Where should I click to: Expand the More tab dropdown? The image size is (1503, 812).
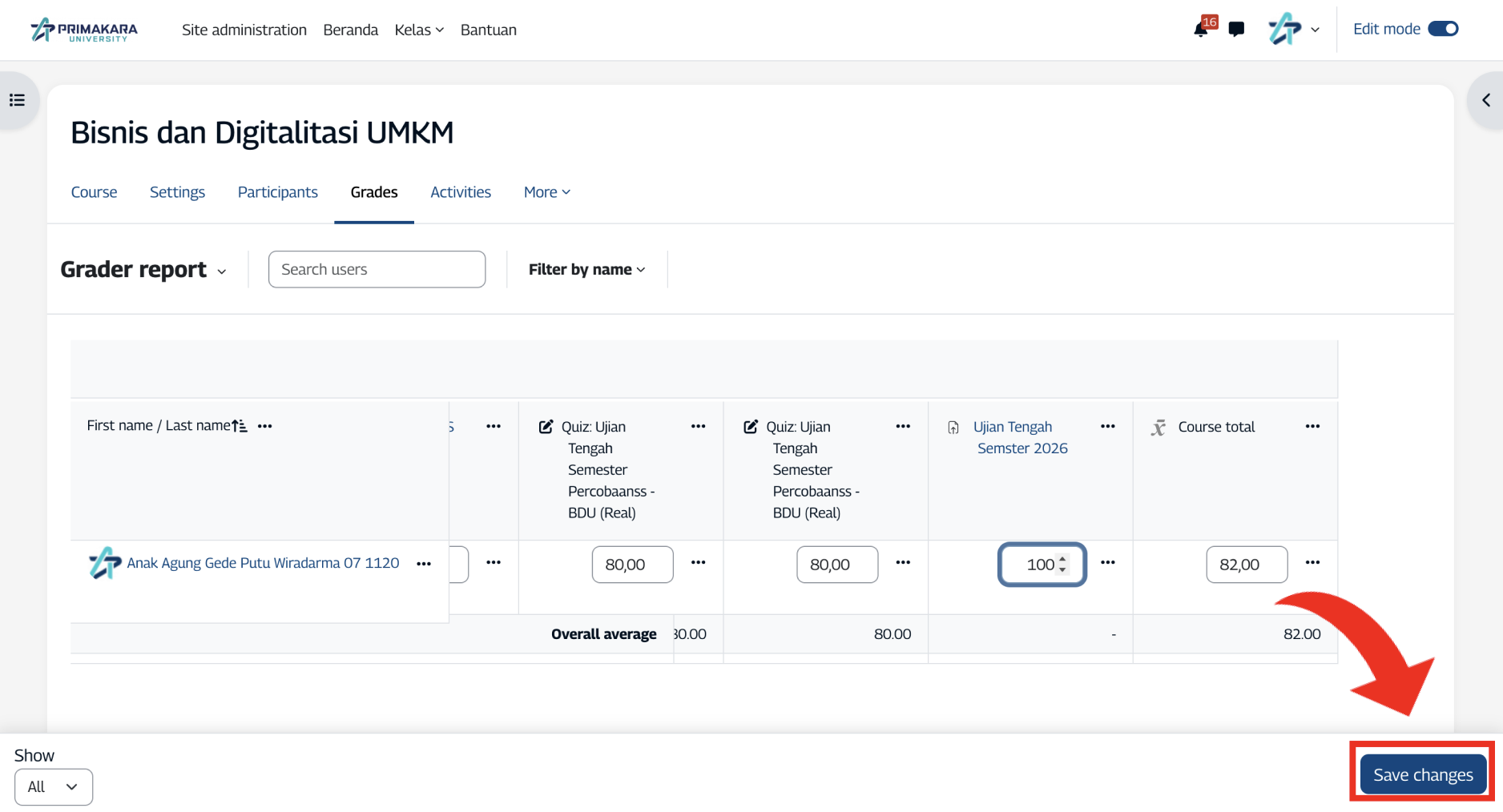tap(547, 192)
